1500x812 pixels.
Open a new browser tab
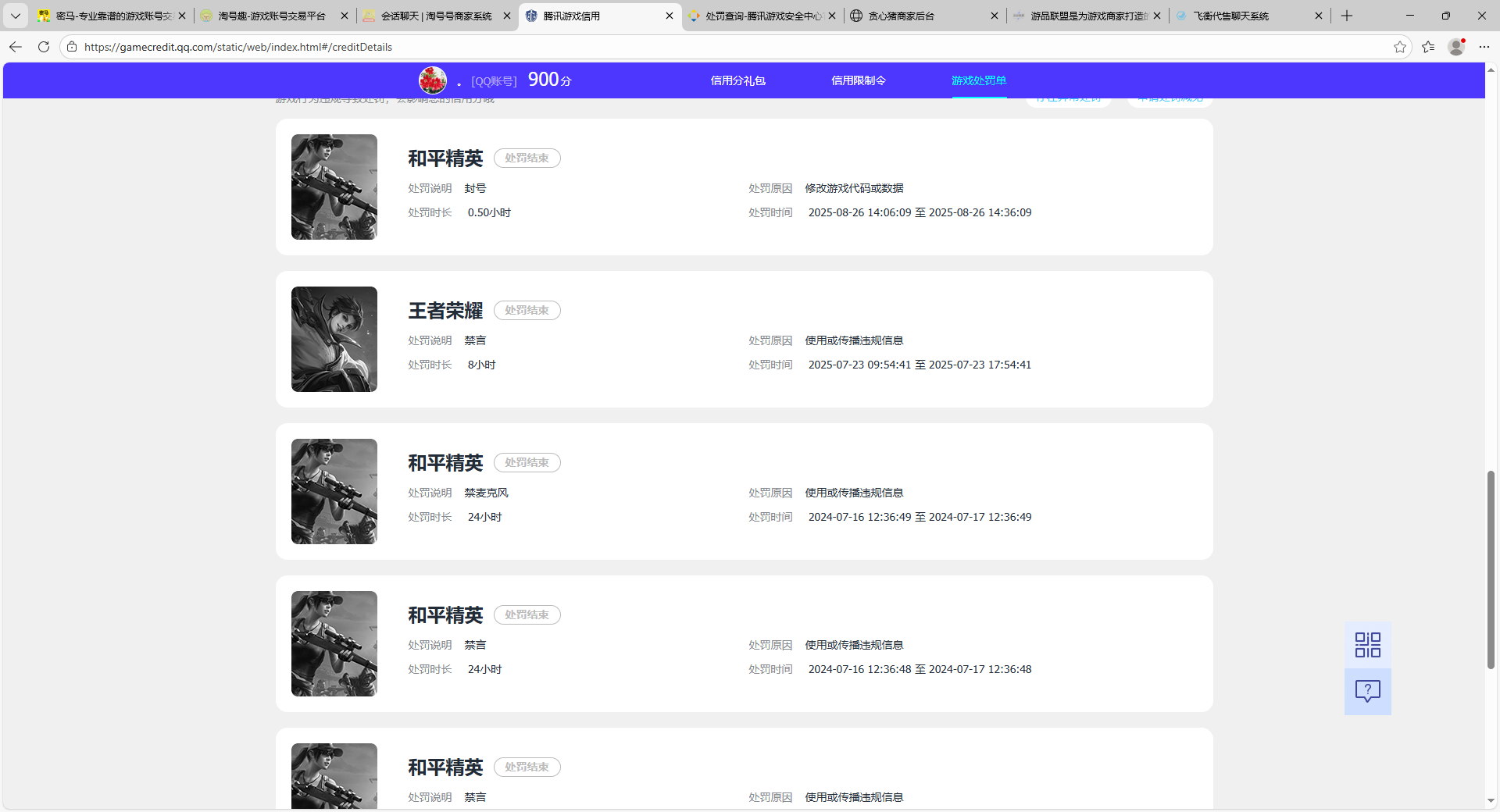[1347, 16]
